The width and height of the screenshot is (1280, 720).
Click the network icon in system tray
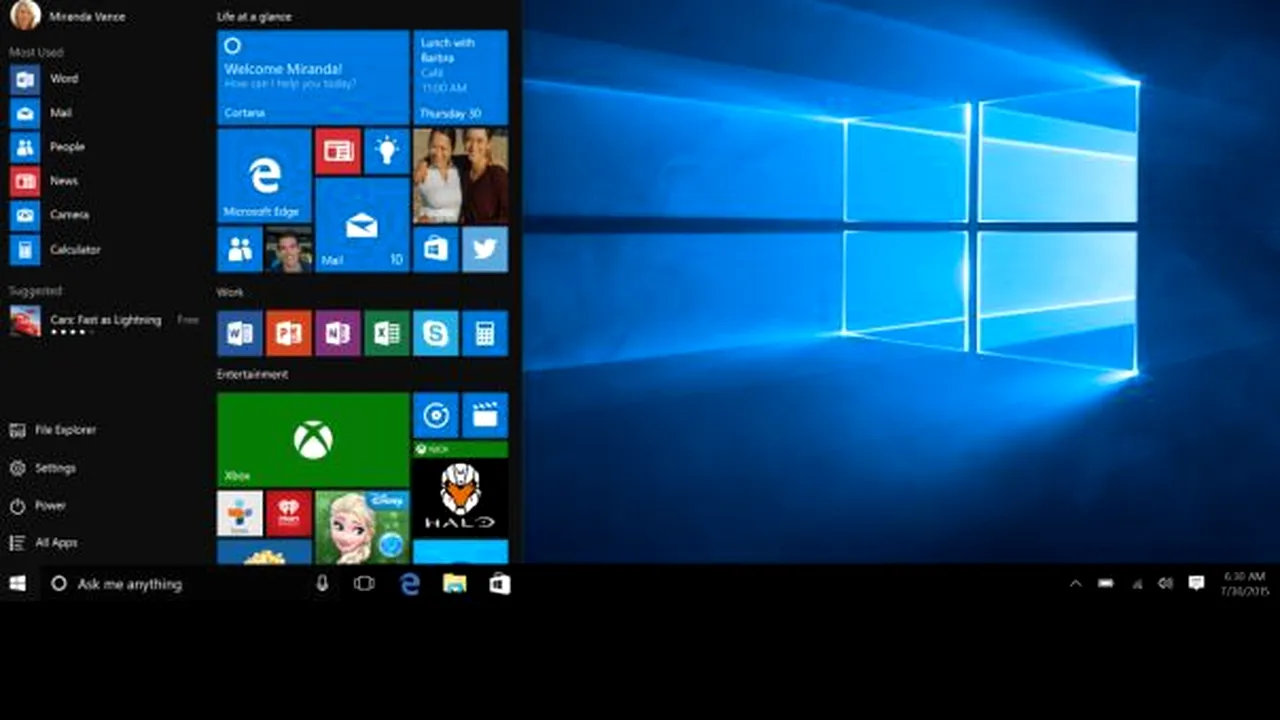point(1137,584)
